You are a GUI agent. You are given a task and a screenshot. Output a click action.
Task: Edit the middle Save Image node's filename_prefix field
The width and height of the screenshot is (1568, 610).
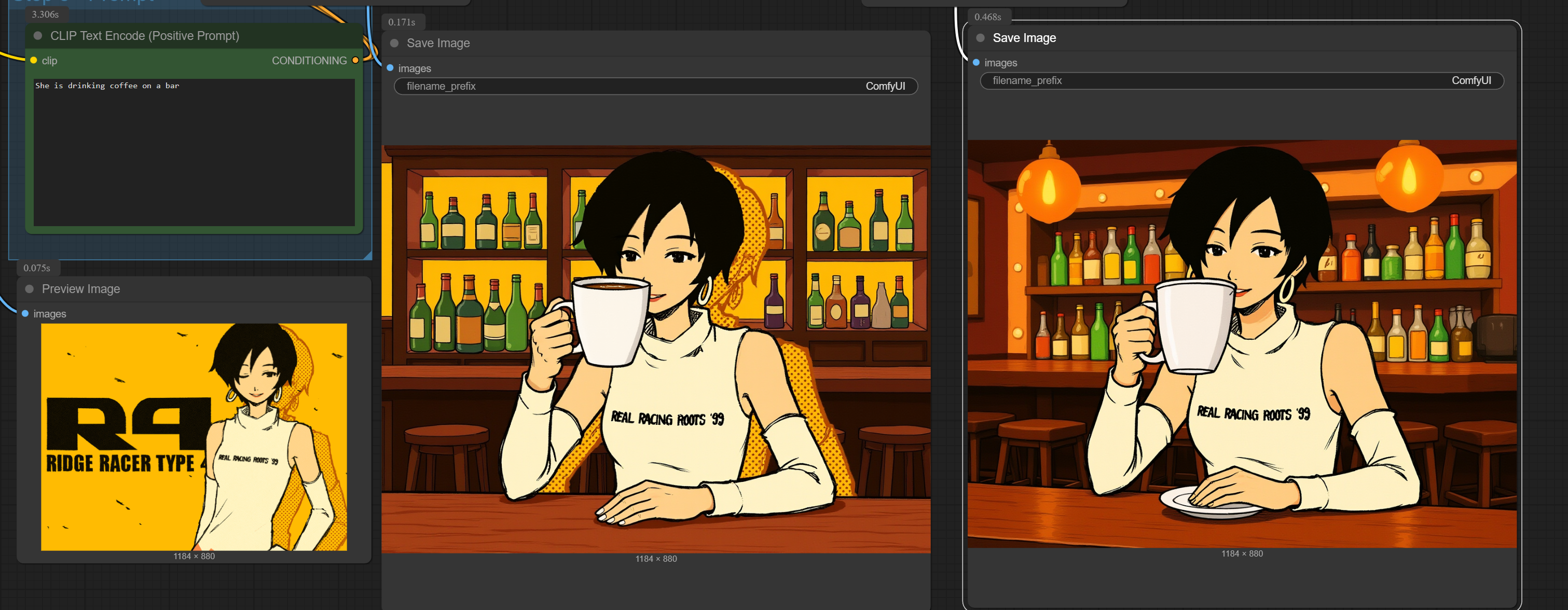point(655,86)
